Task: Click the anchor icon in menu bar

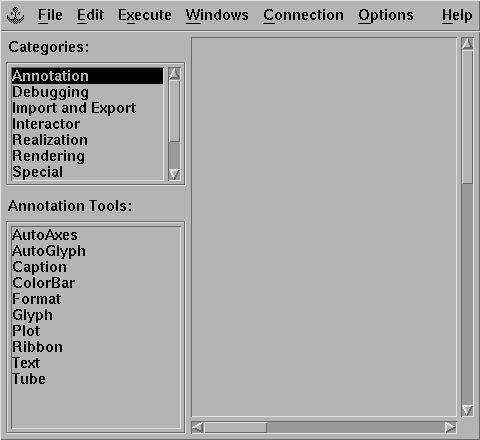Action: pos(15,15)
